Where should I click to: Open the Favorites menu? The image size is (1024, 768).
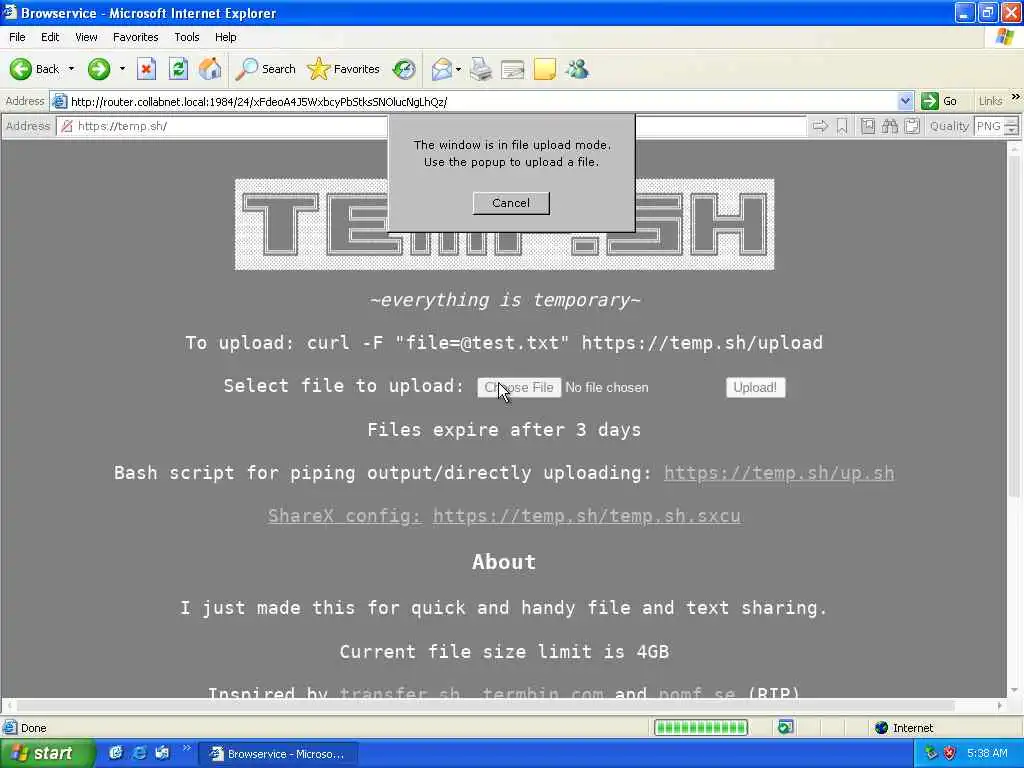click(x=135, y=37)
